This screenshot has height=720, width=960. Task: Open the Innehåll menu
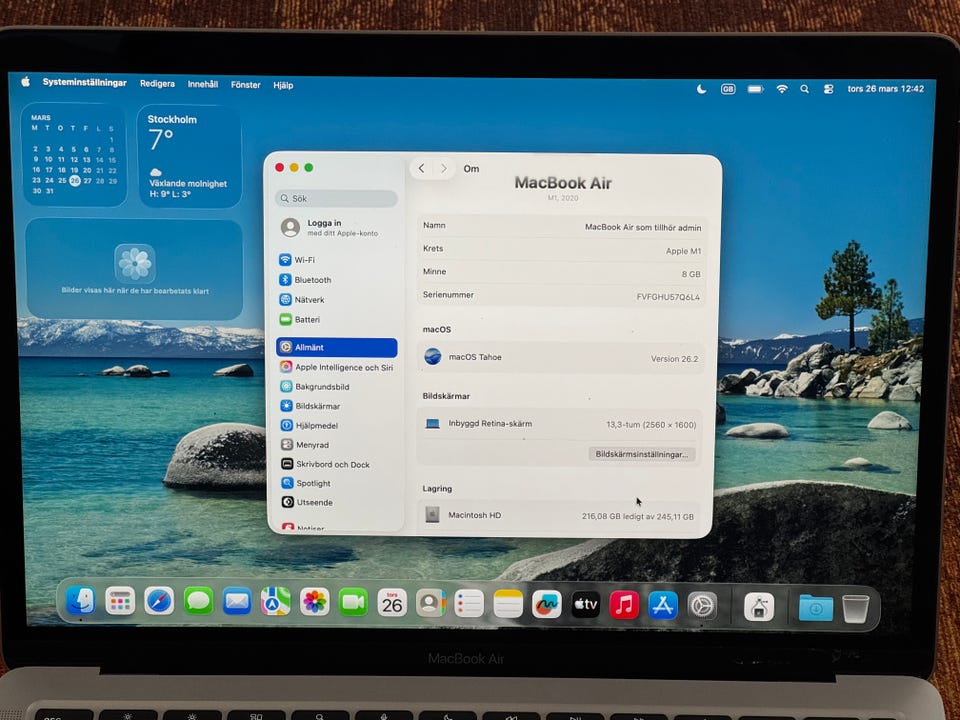[203, 84]
